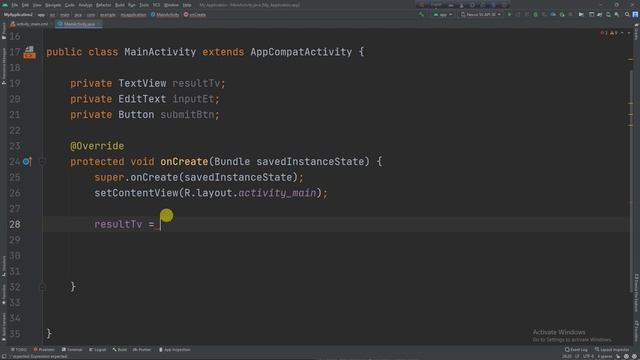Click the myapplication breadcrumb

click(x=133, y=15)
